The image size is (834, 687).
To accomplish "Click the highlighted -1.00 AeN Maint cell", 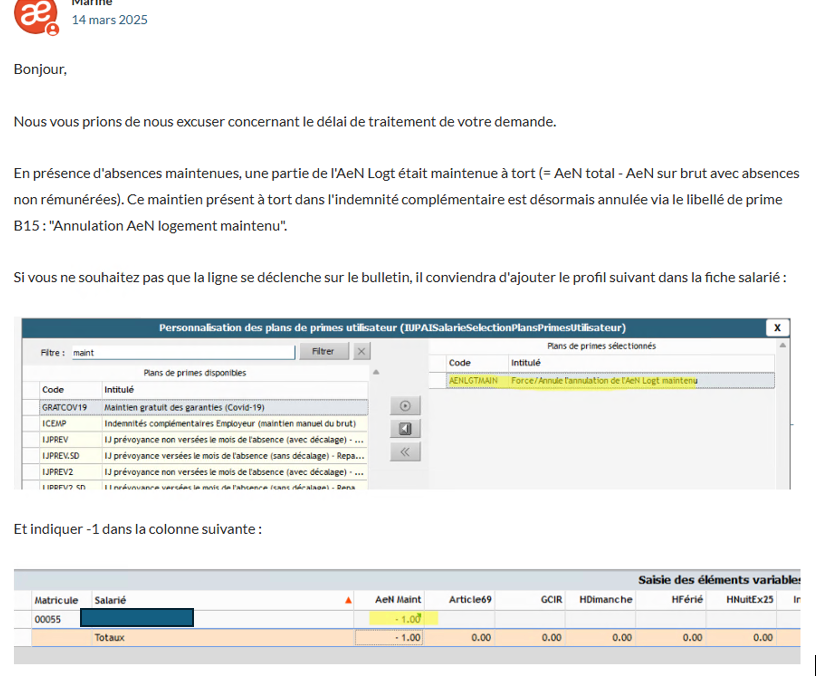I will [x=404, y=618].
